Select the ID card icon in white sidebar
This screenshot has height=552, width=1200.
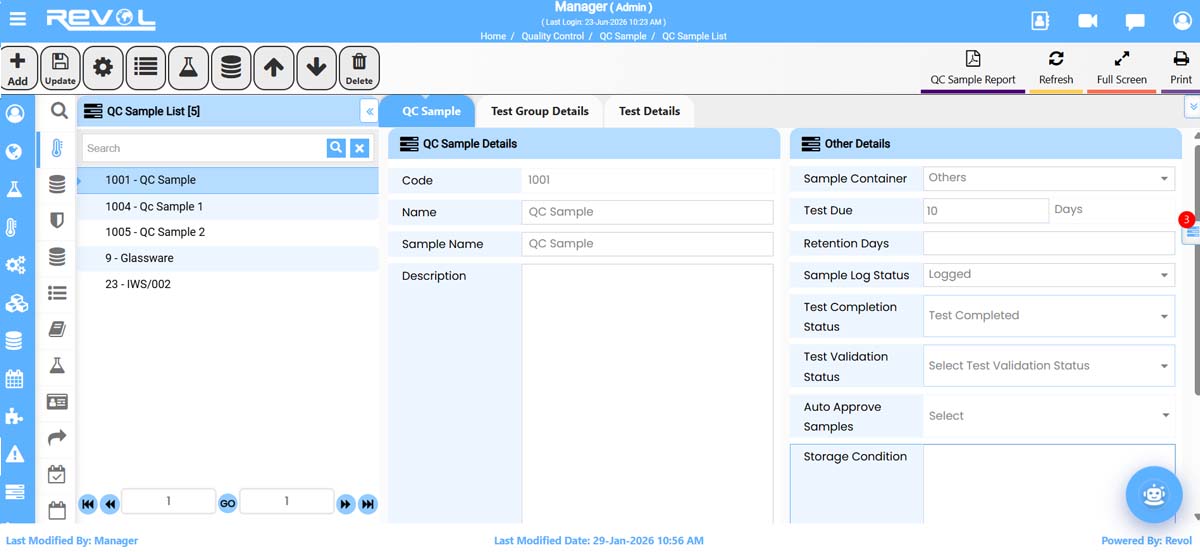pyautogui.click(x=57, y=402)
